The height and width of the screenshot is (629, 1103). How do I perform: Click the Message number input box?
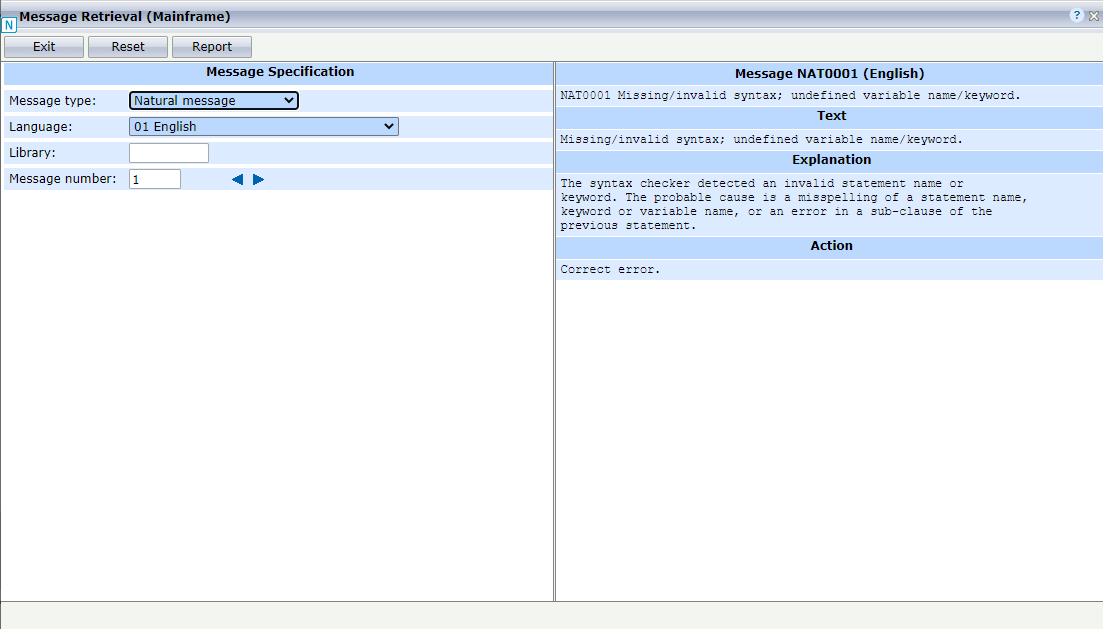coord(154,178)
